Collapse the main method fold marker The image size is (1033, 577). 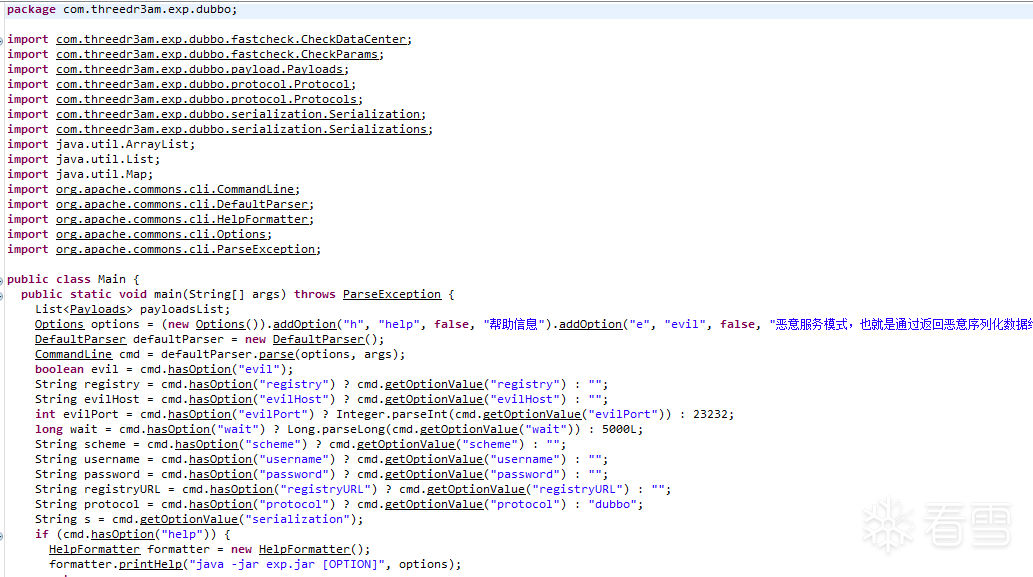pos(1,296)
